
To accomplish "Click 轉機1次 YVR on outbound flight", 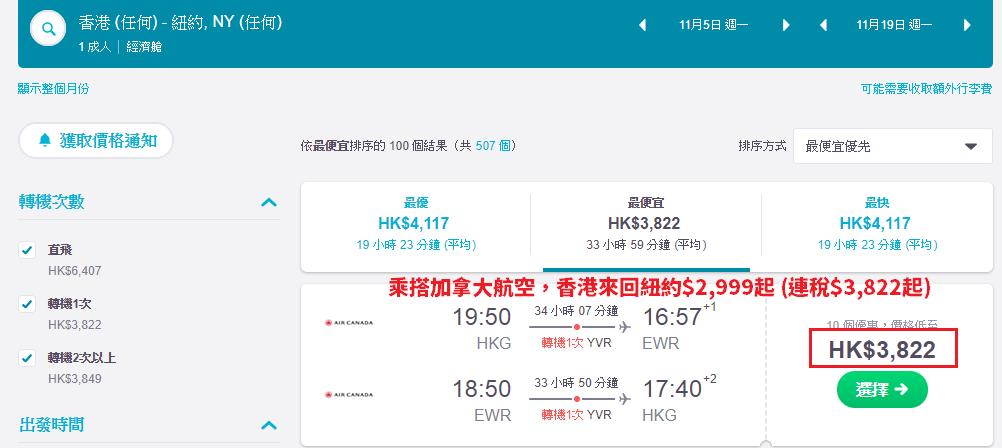I will coord(576,343).
